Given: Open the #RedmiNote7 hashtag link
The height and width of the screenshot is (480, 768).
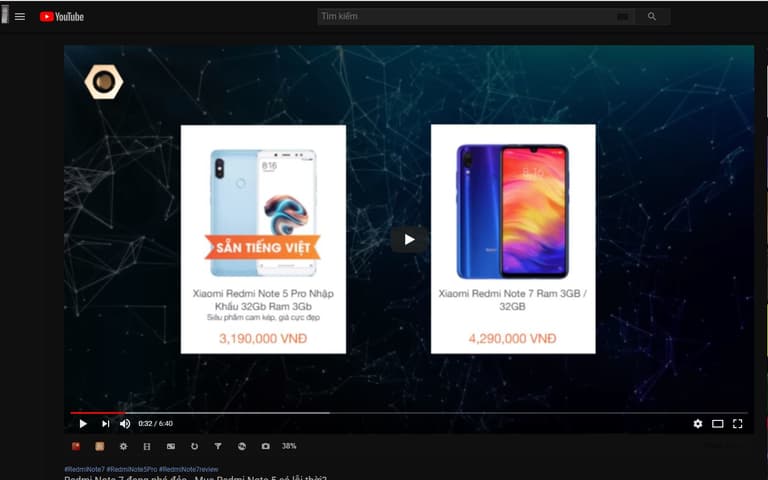Looking at the screenshot, I should (84, 469).
